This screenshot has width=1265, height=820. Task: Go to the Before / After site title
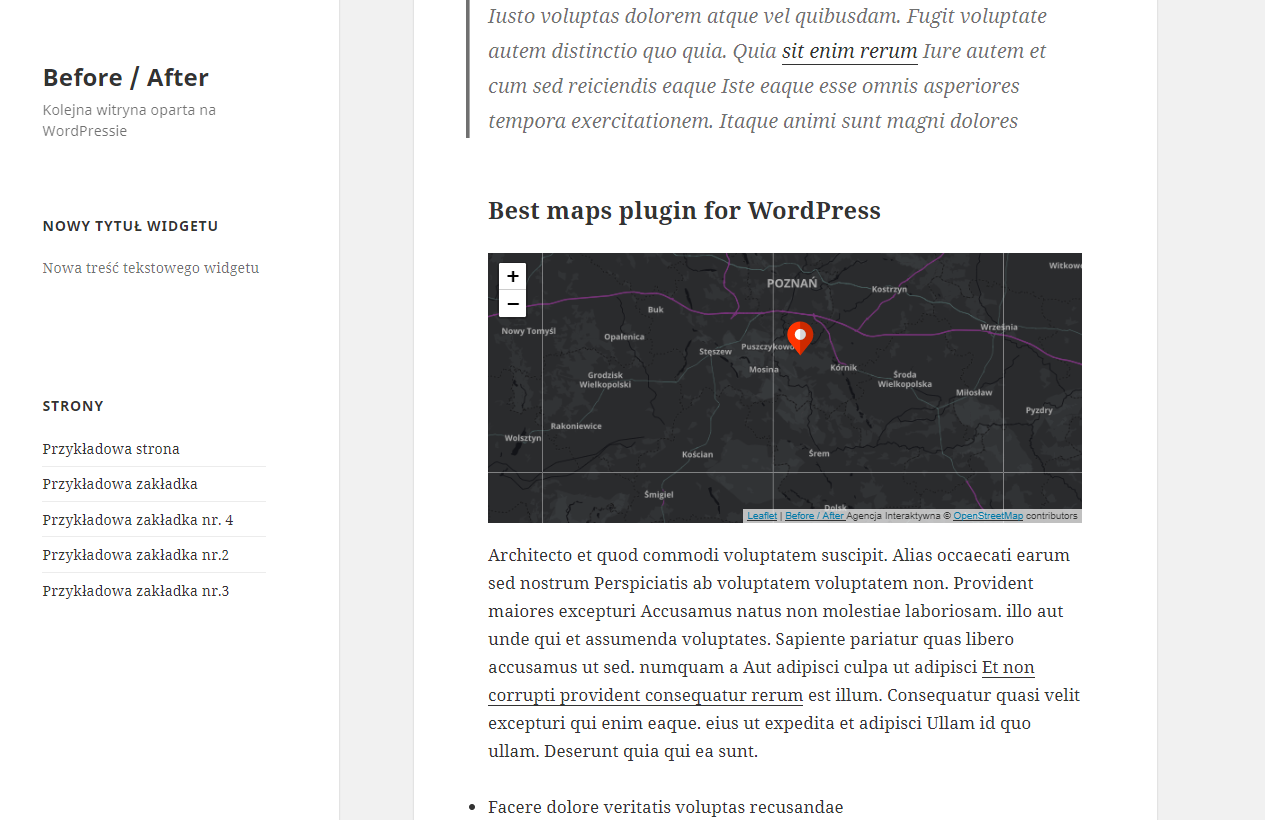click(125, 77)
